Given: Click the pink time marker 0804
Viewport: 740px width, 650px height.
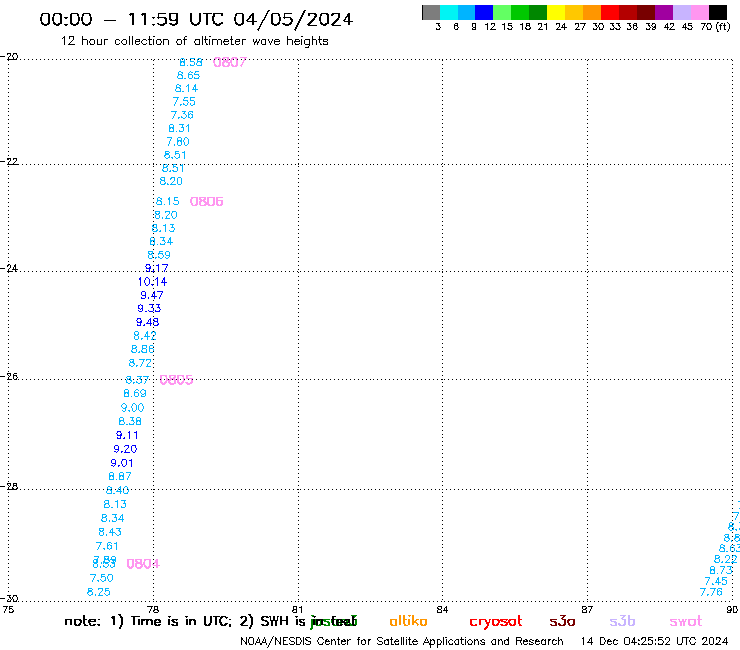Looking at the screenshot, I should (143, 564).
